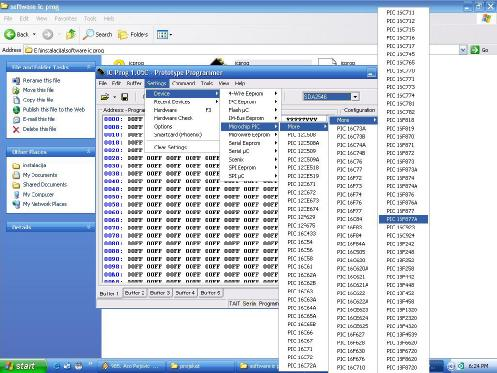Click Rename this file task
Screen dimensions: 497x373
pyautogui.click(x=41, y=80)
